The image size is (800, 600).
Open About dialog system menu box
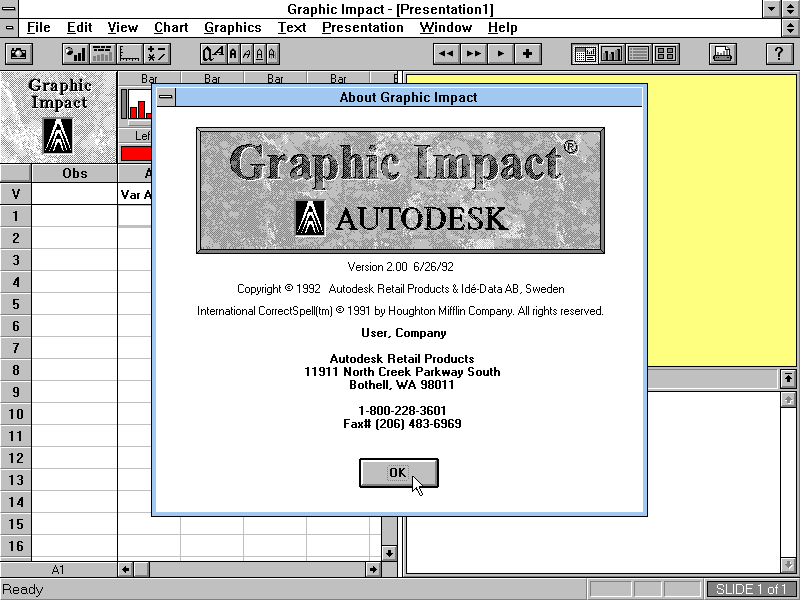click(166, 97)
